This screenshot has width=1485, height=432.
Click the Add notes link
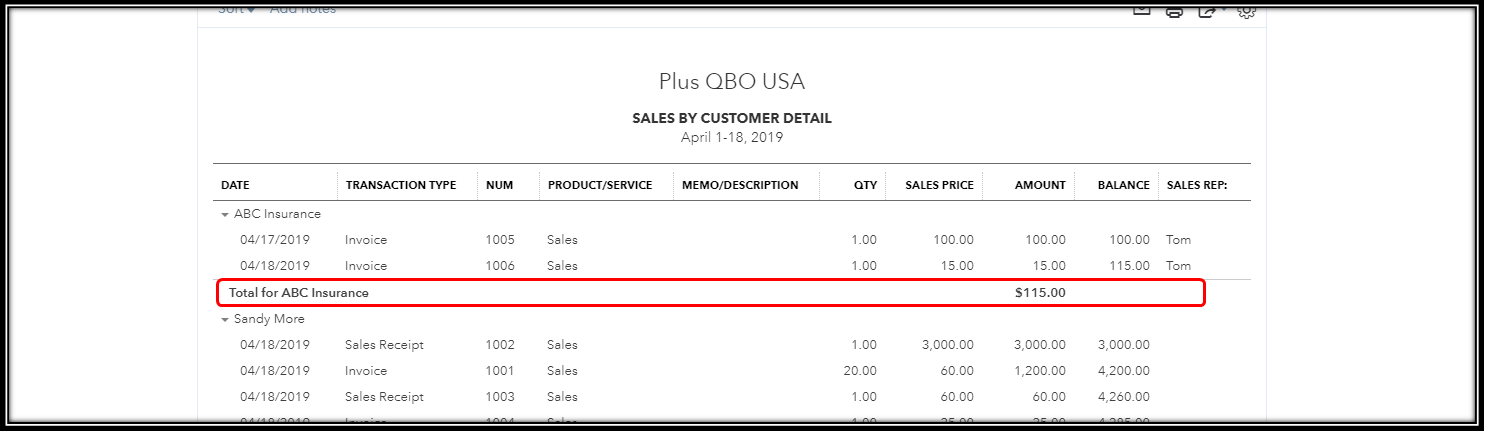coord(303,9)
